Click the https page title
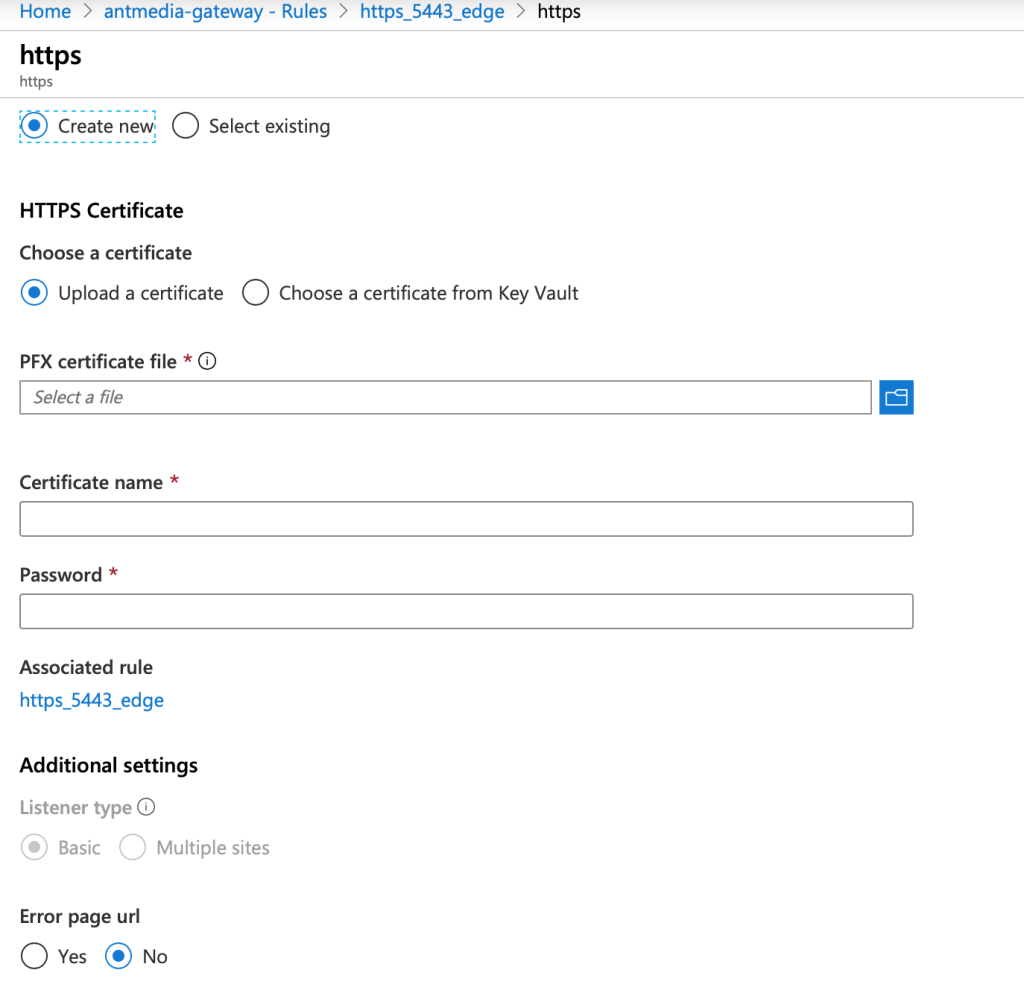 tap(50, 56)
